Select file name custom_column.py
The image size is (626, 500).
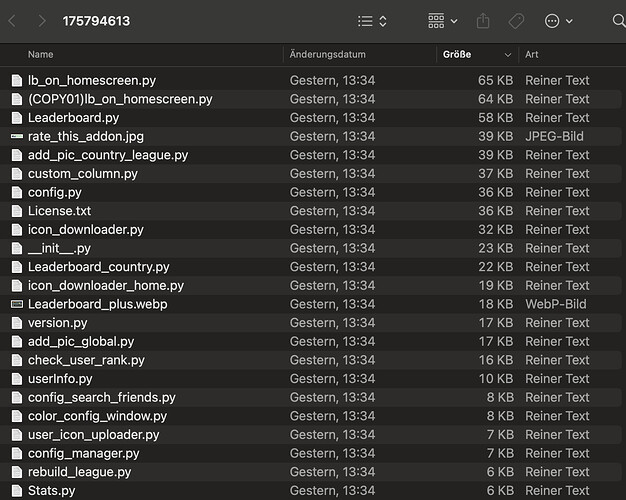point(83,174)
